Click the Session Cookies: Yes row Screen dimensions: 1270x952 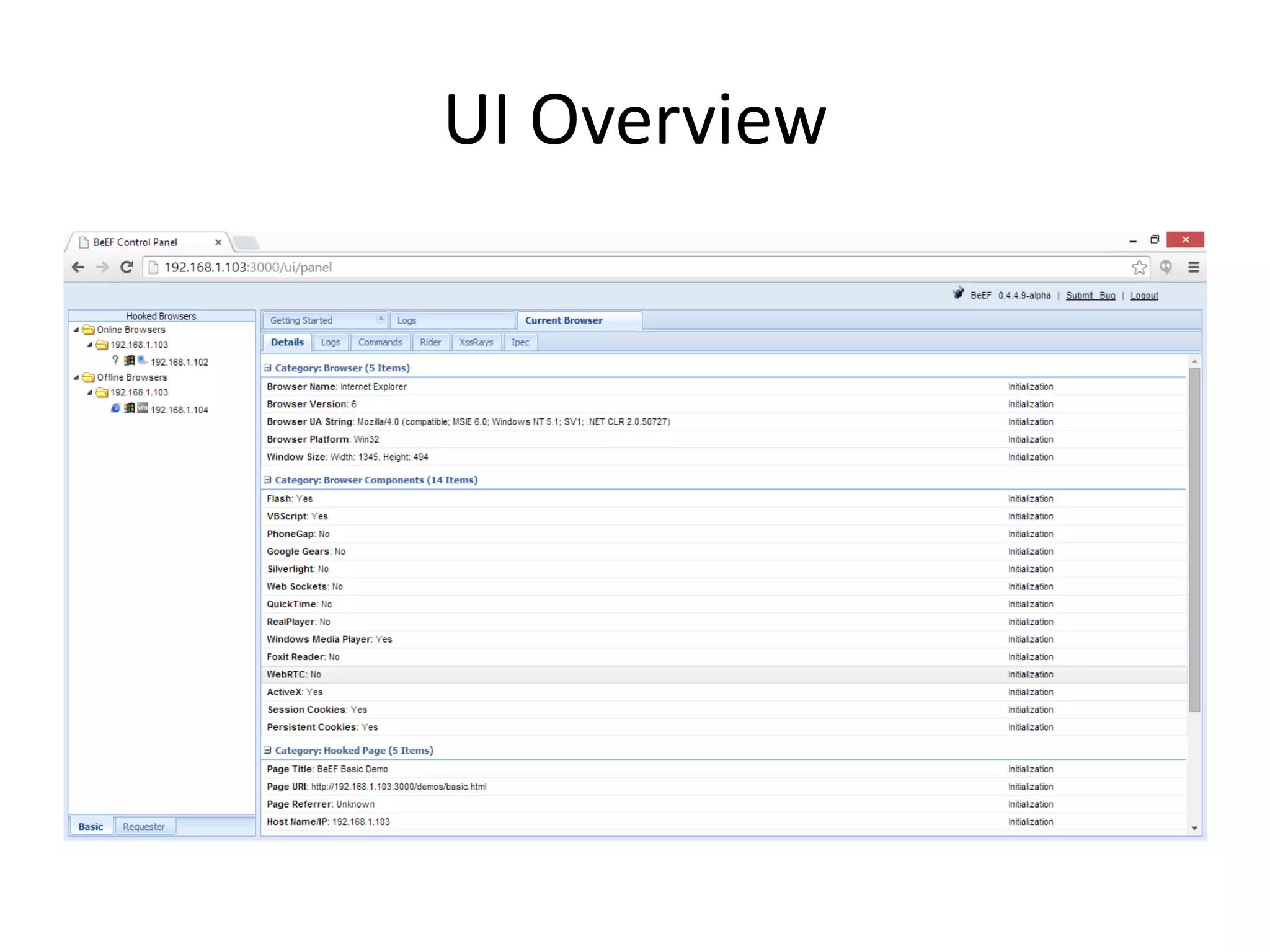point(724,710)
